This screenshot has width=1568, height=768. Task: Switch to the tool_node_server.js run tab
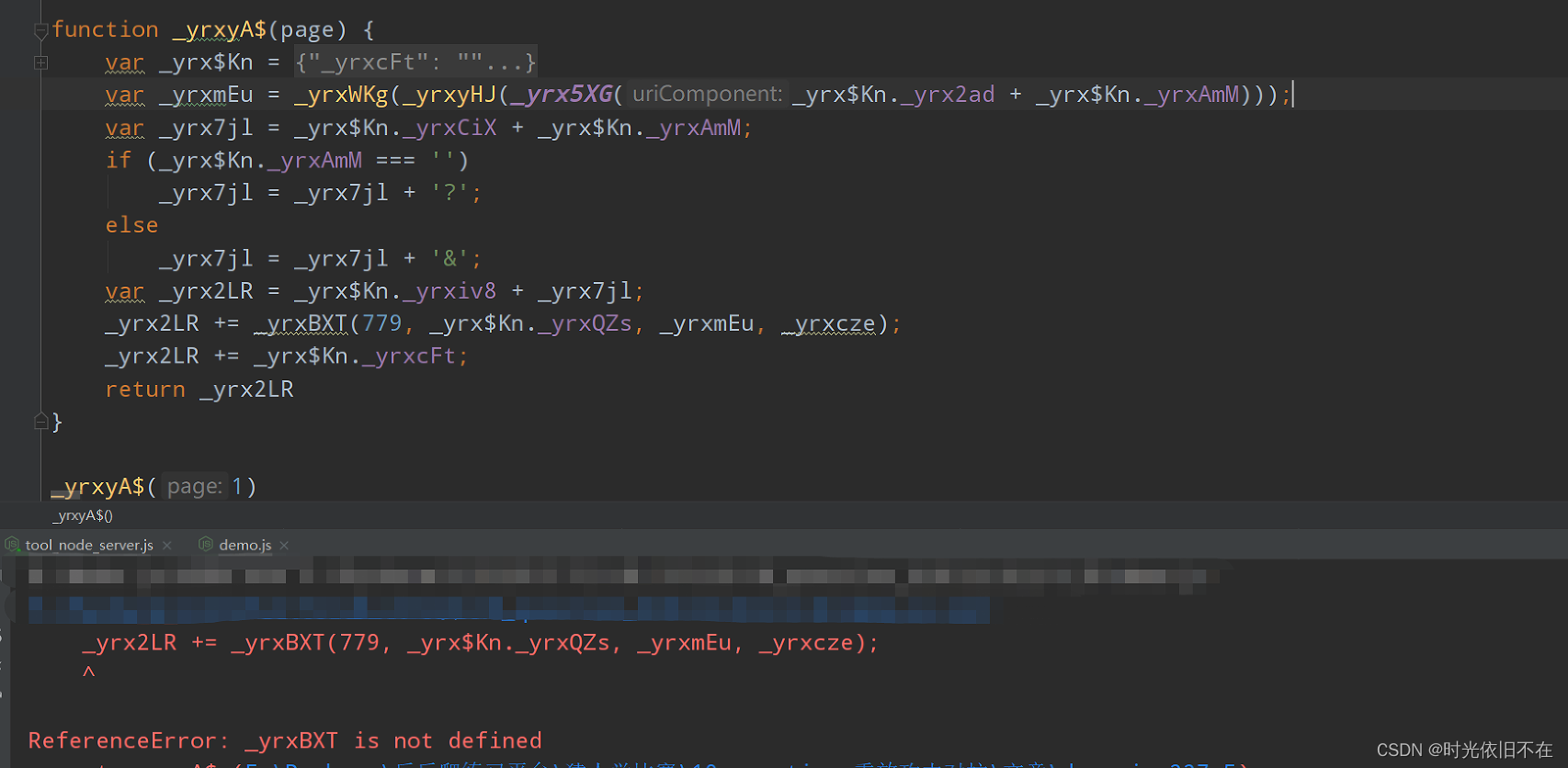[89, 545]
